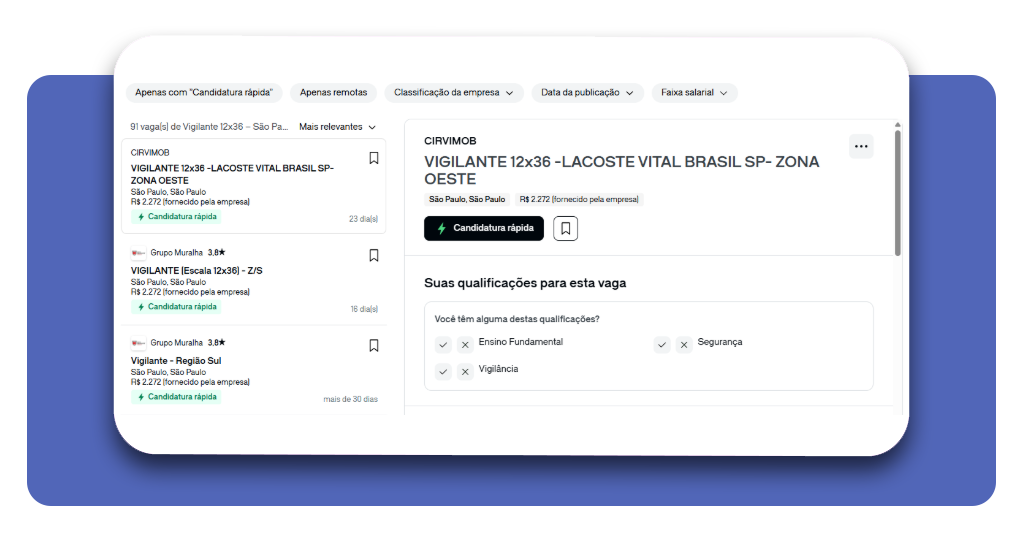Click CIRVIMOB name in first listing card
Viewport: 1024px width, 536px height.
click(x=150, y=153)
